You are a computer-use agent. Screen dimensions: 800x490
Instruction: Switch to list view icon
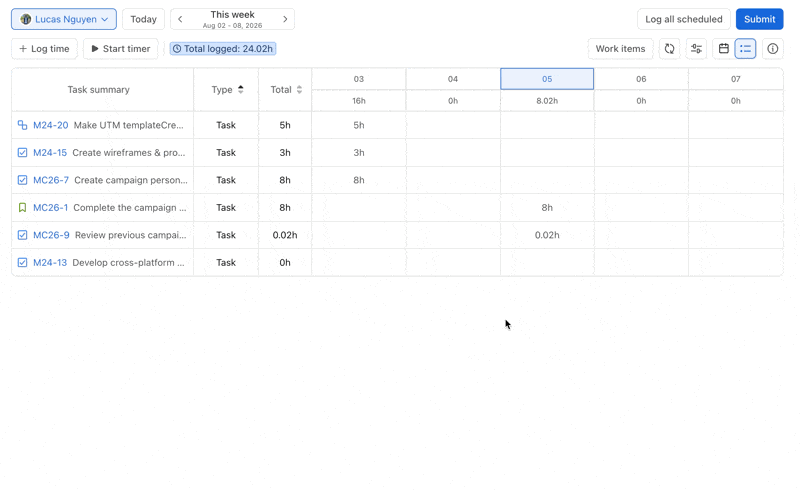click(x=745, y=49)
